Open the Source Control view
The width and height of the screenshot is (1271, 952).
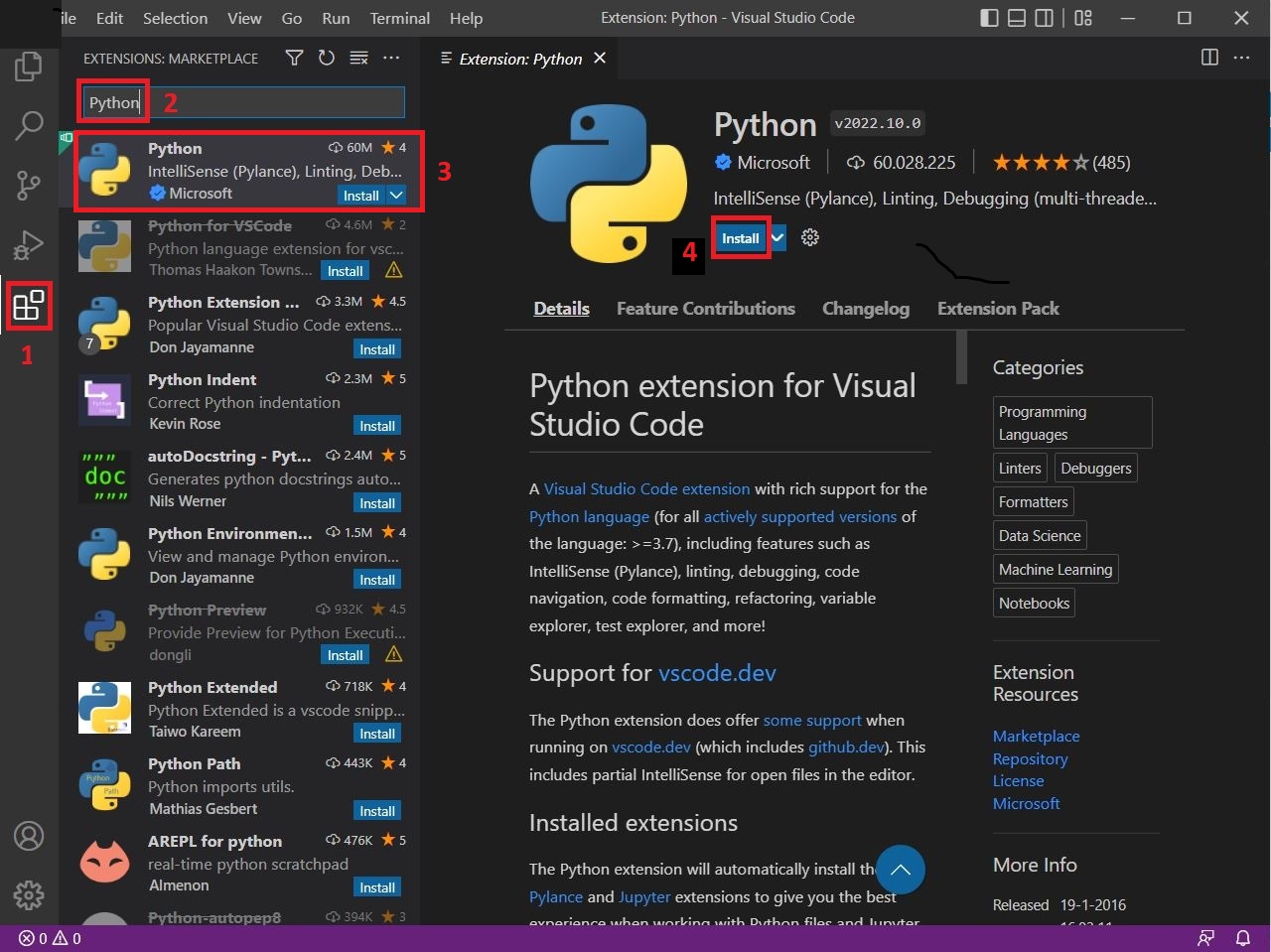coord(29,185)
